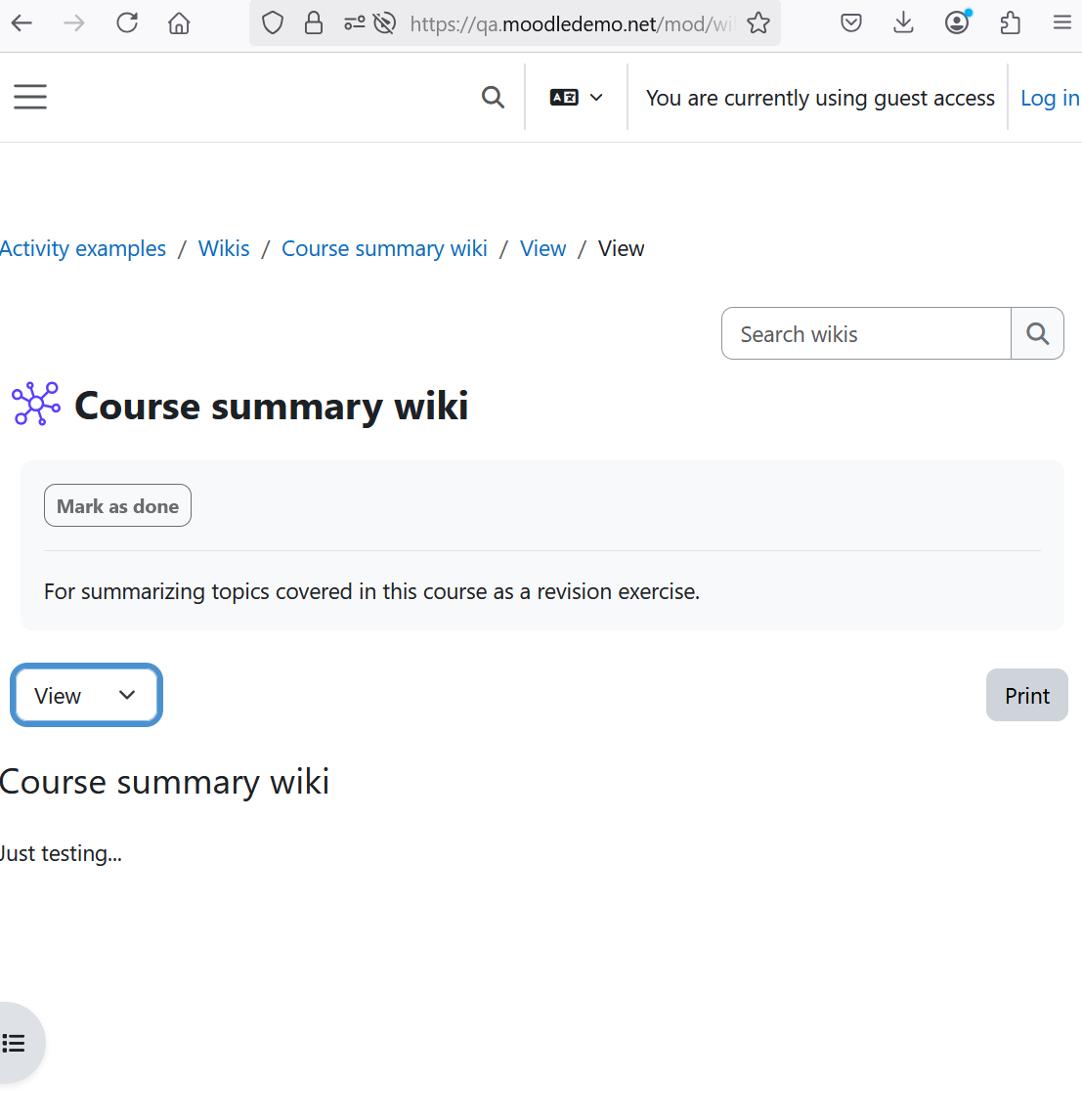Click the revision exercise description text

[371, 591]
